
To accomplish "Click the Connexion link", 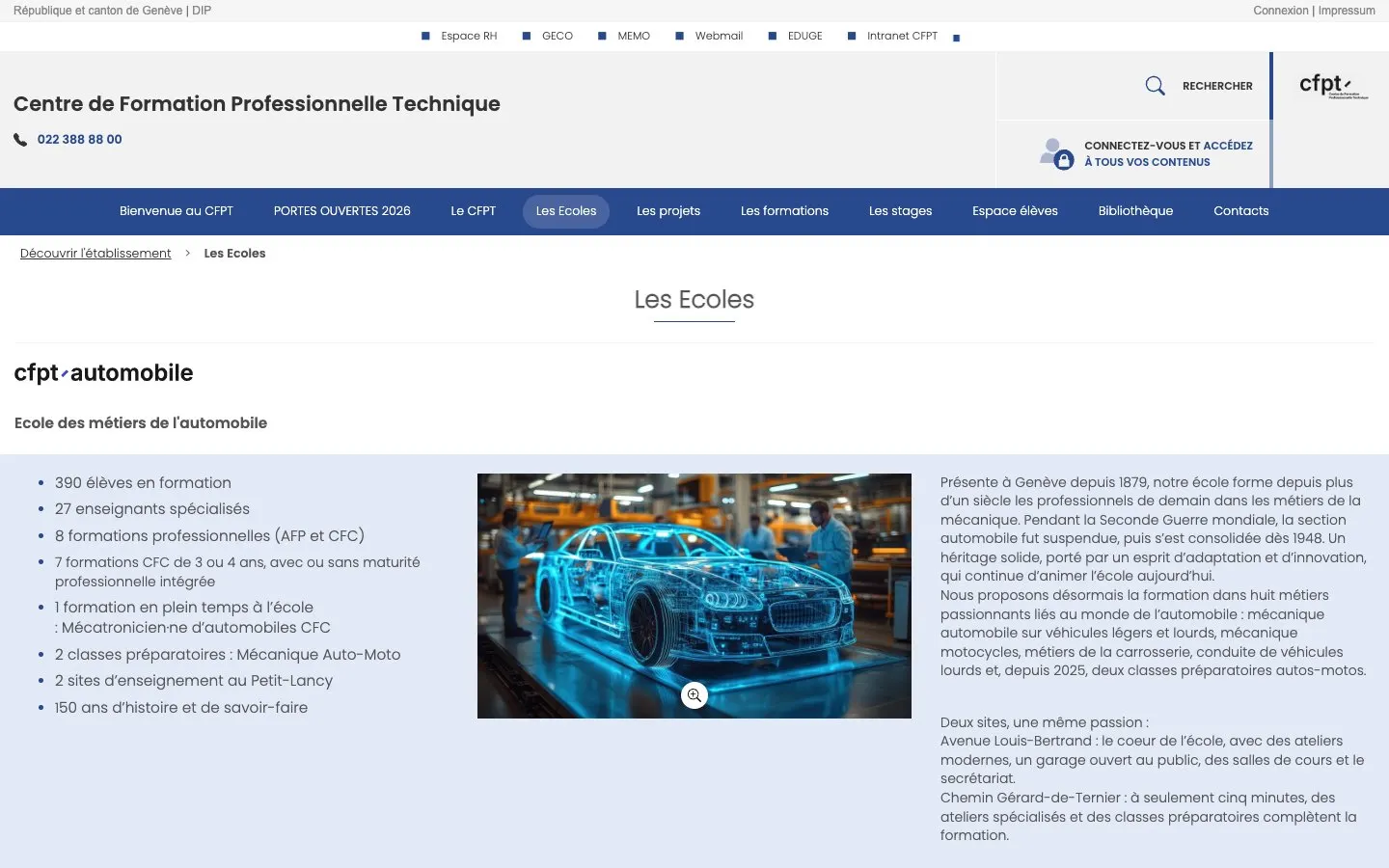I will point(1281,11).
